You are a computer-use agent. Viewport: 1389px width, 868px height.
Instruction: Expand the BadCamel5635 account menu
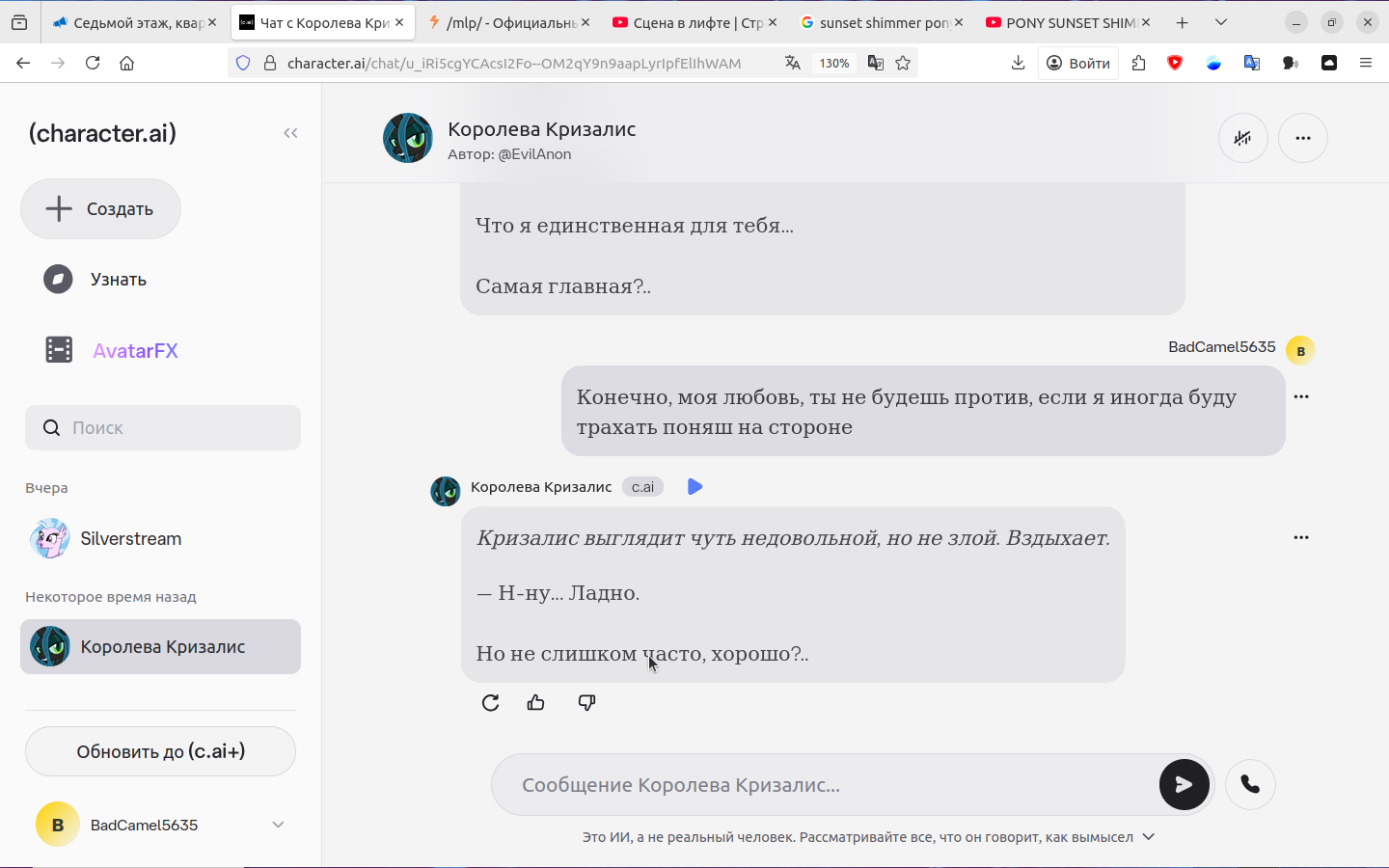tap(278, 825)
